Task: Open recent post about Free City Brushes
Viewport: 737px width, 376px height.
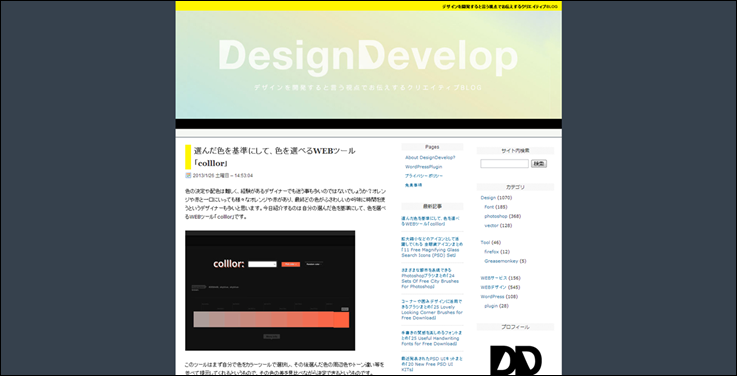Action: point(432,278)
